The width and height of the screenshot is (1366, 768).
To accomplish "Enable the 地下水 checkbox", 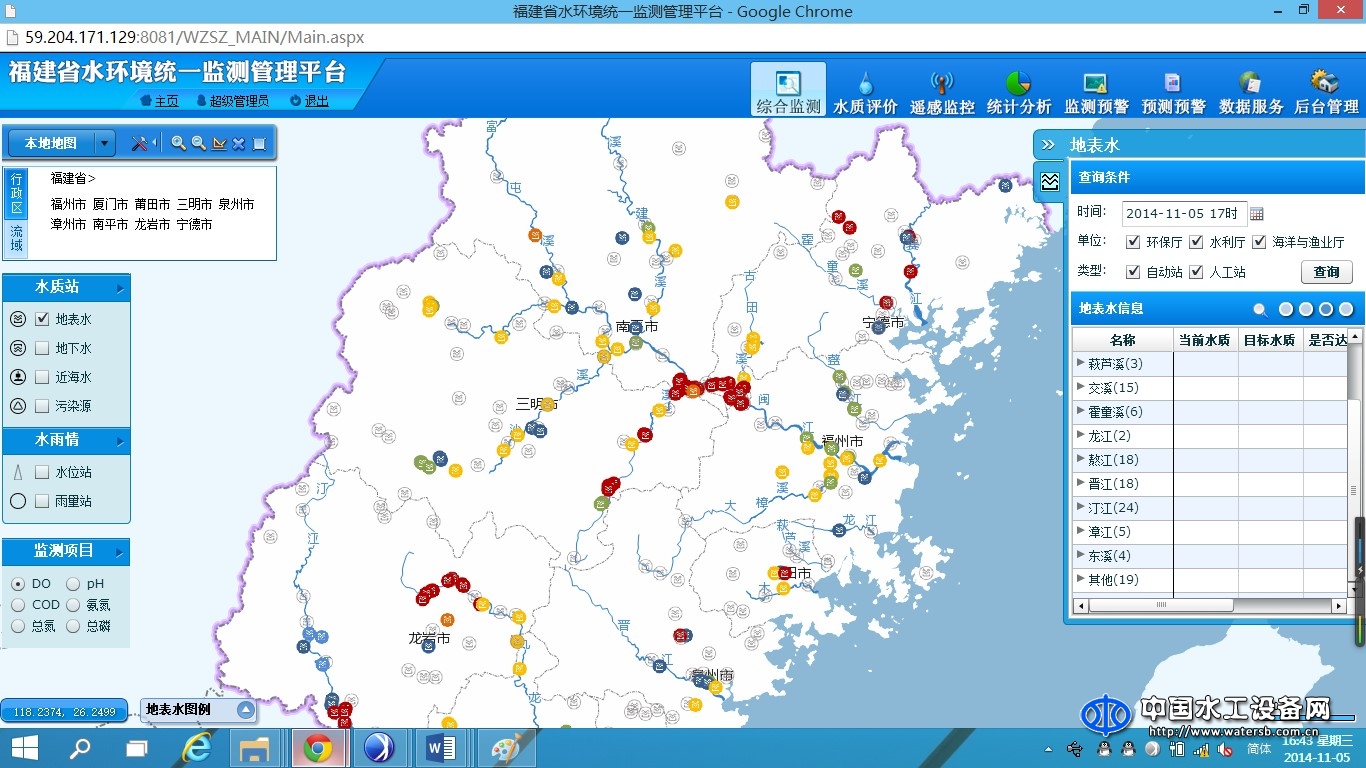I will coord(42,348).
